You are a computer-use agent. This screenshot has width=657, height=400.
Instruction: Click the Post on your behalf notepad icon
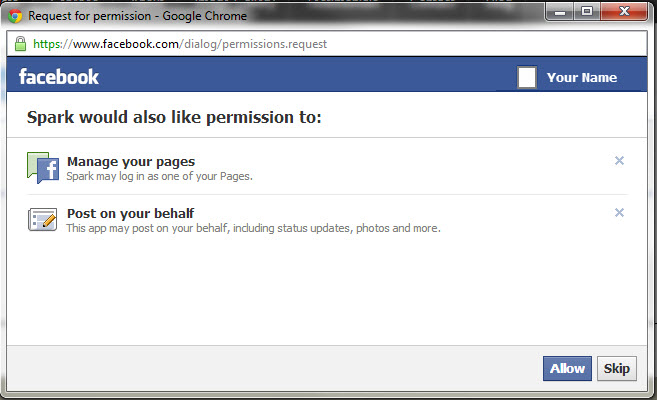pos(43,219)
